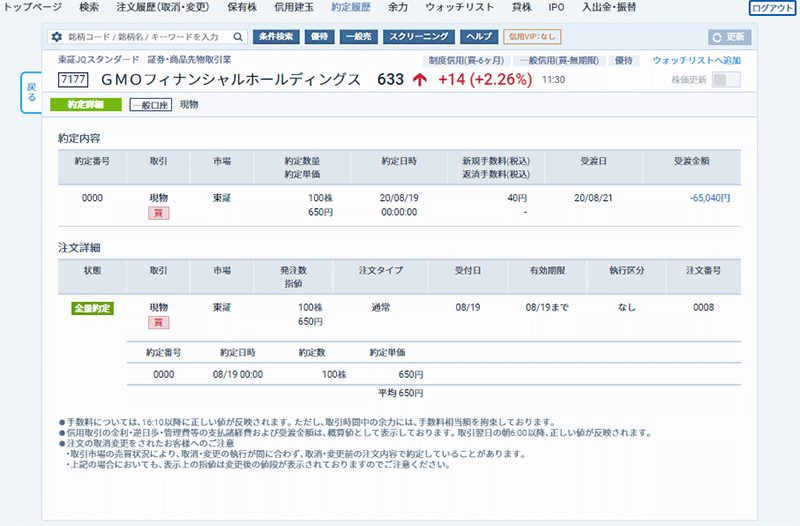Go back using the 戻る side tab
This screenshot has width=800, height=526.
click(x=30, y=92)
